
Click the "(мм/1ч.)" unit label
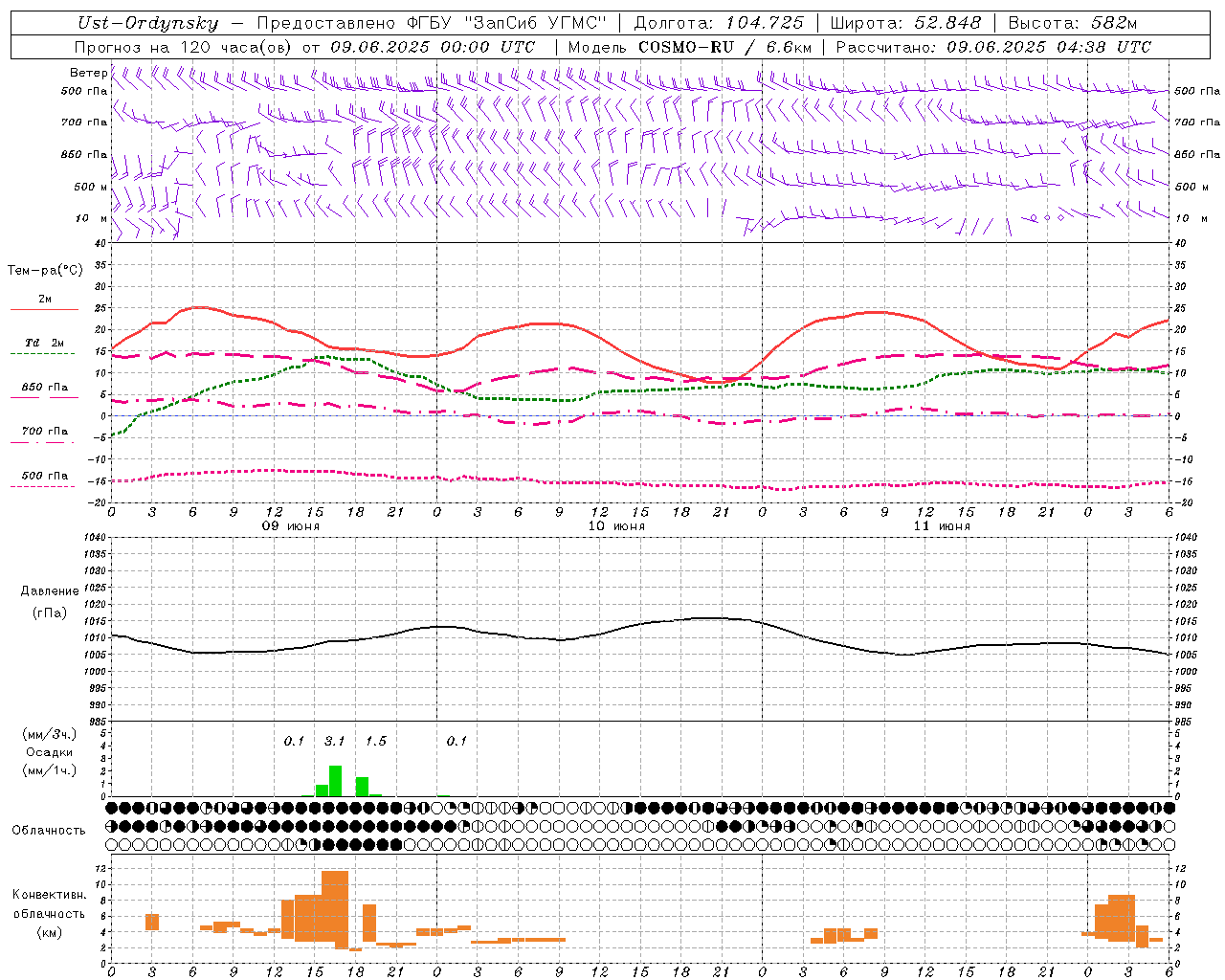pos(49,770)
